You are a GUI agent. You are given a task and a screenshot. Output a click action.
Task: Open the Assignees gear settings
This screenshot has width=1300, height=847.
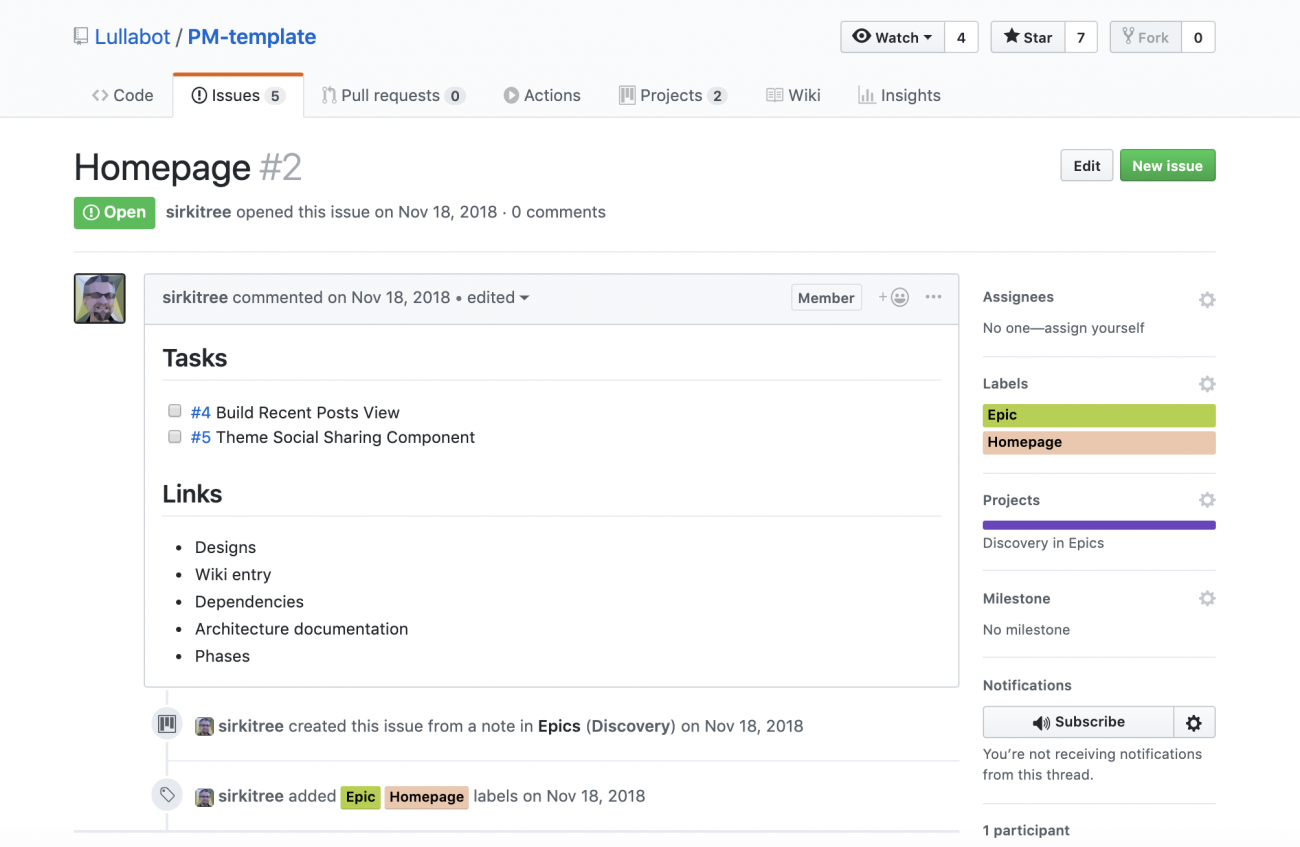pos(1207,299)
